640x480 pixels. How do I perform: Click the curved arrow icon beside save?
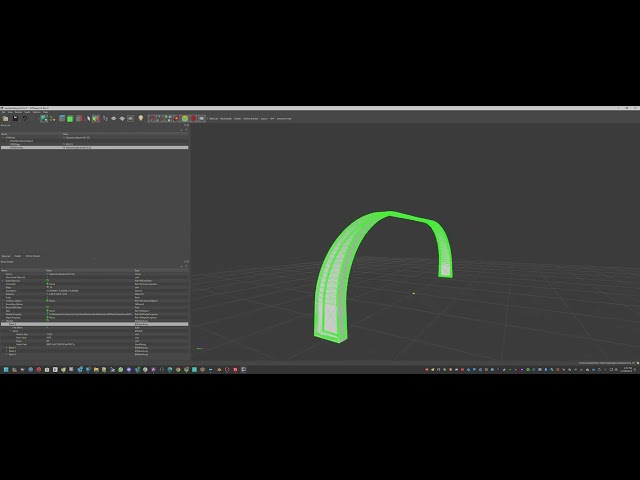coord(25,118)
